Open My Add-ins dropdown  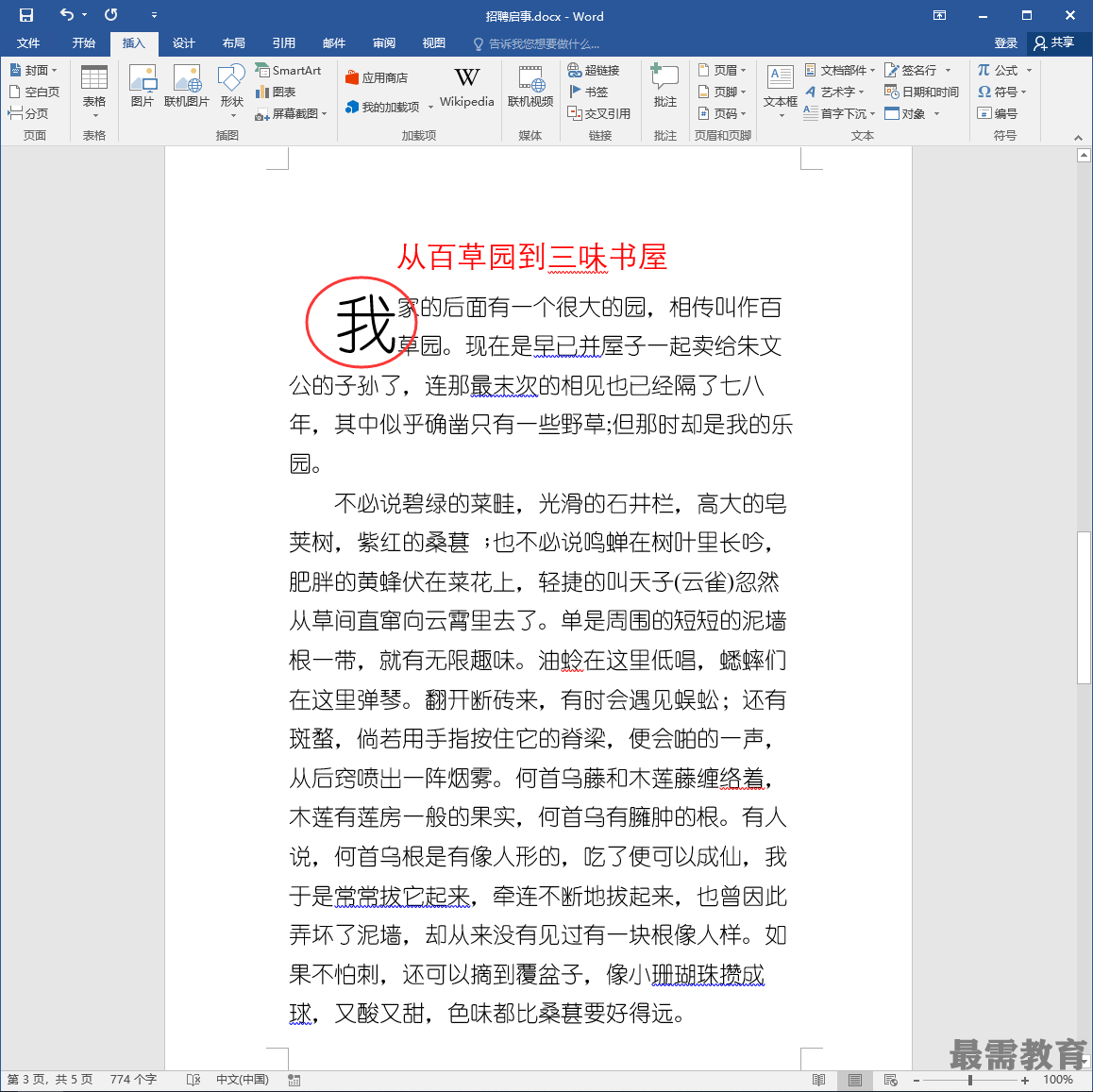point(430,108)
